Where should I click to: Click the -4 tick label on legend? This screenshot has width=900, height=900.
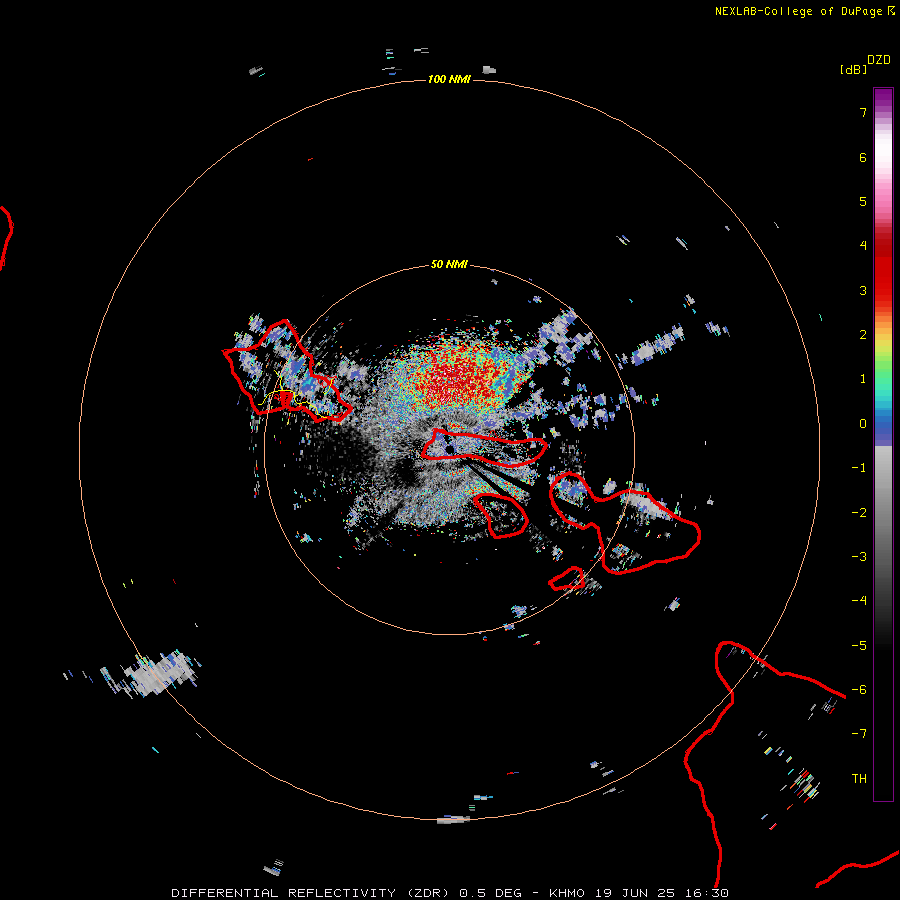pyautogui.click(x=859, y=601)
